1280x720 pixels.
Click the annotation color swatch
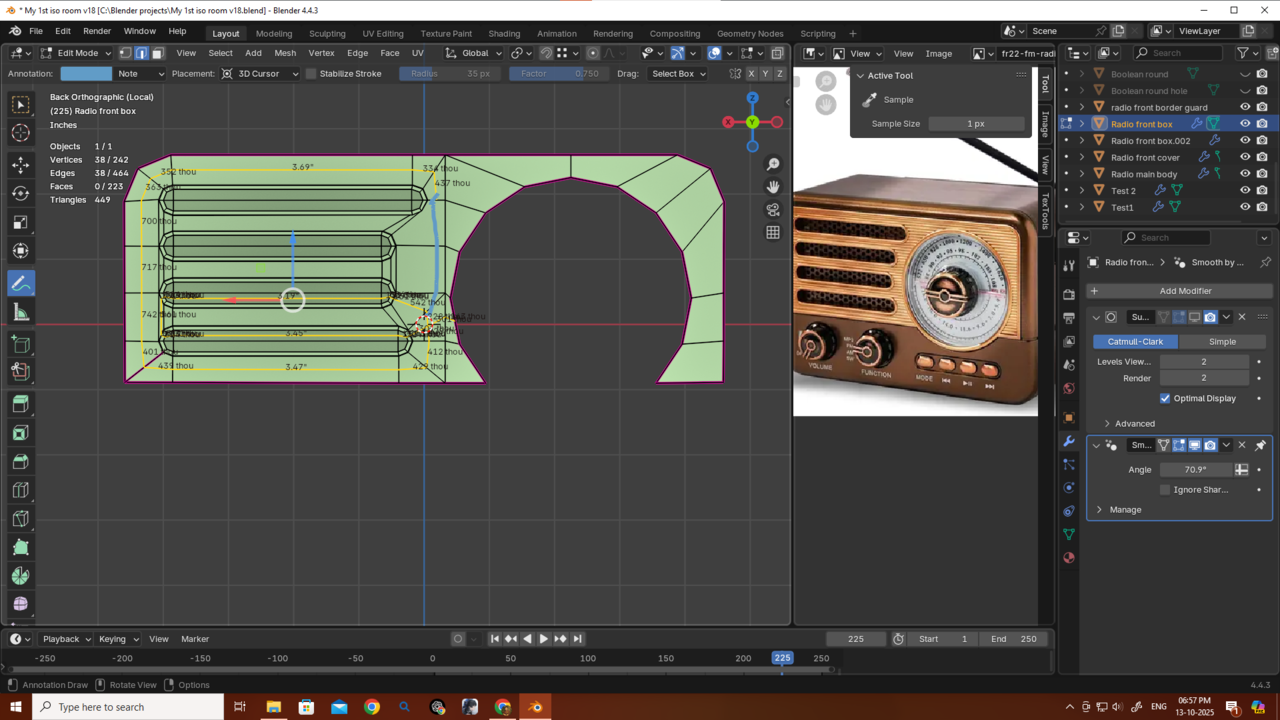point(86,74)
